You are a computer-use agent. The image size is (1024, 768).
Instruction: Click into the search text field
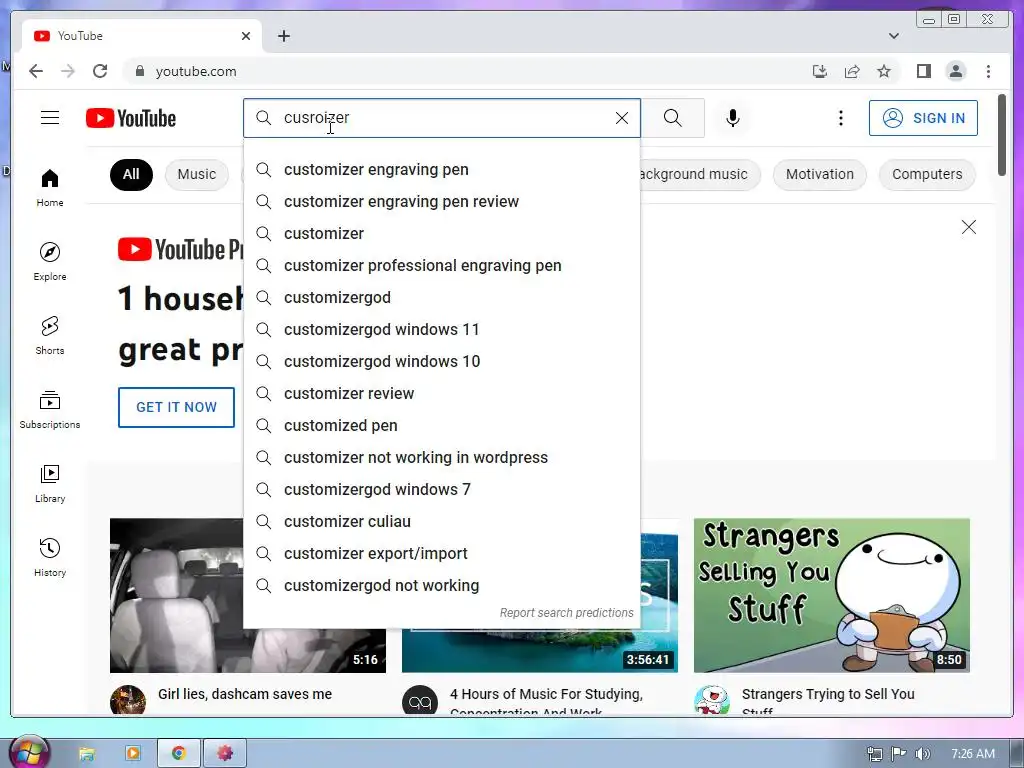[444, 118]
